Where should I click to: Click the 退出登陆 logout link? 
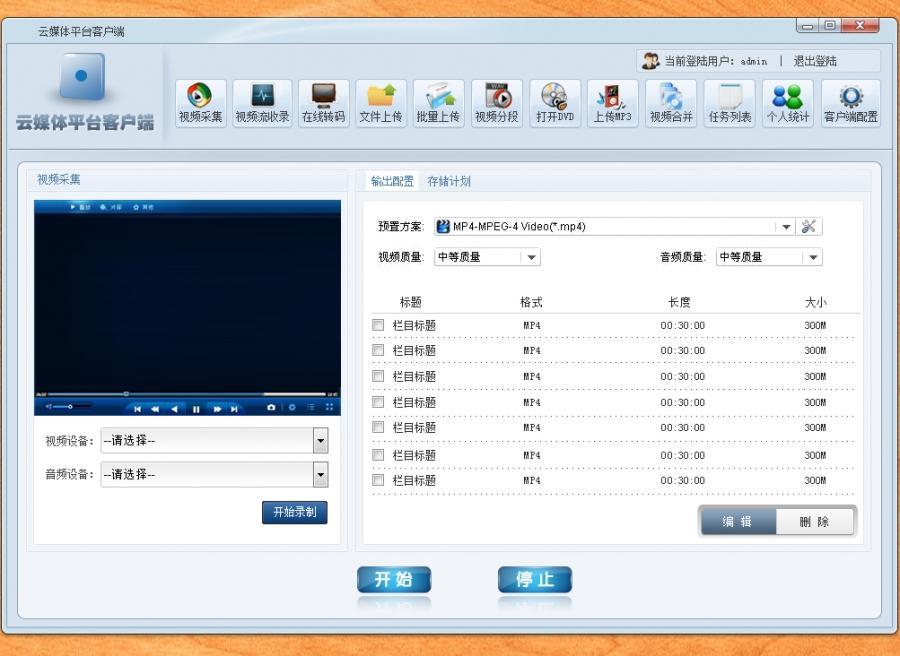coord(815,61)
